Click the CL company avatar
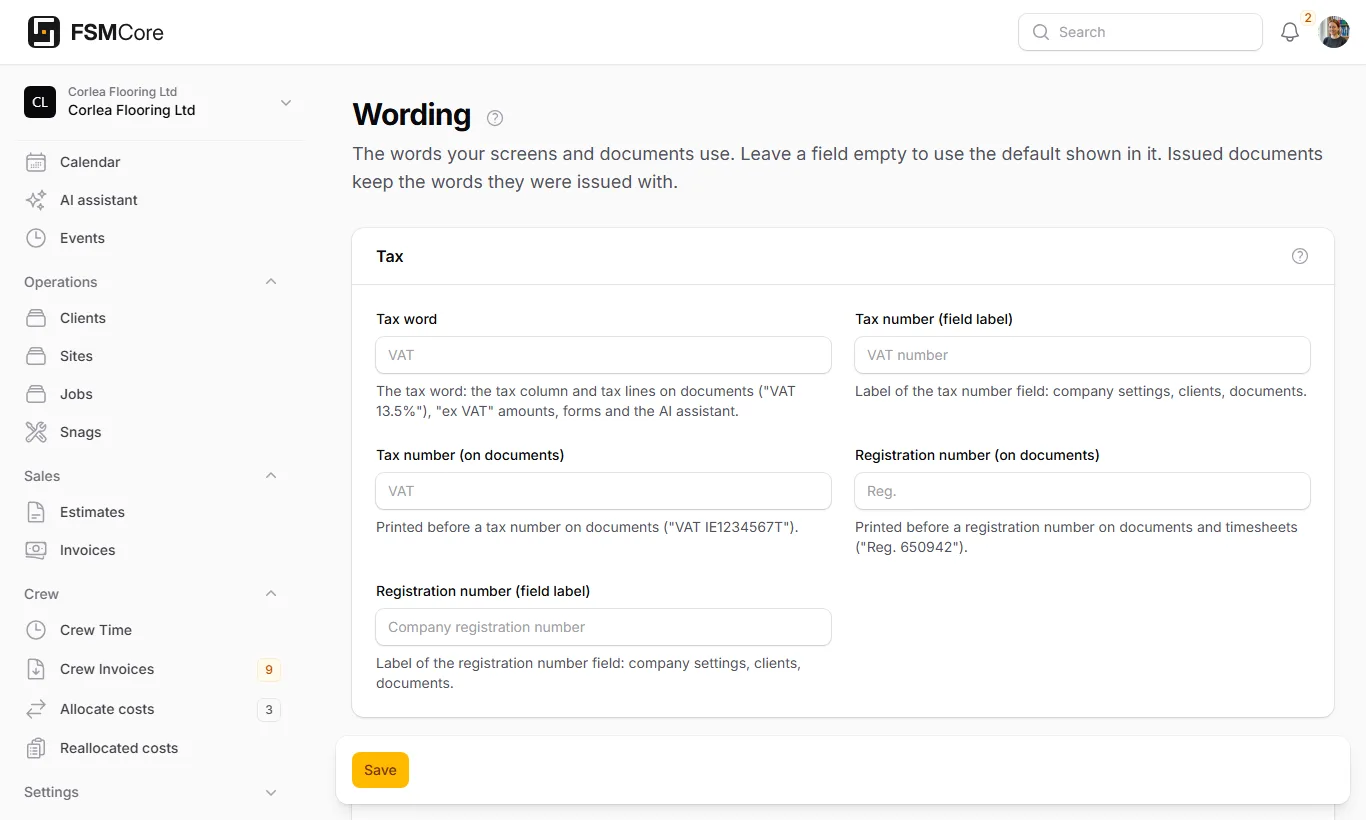The height and width of the screenshot is (820, 1366). (40, 102)
